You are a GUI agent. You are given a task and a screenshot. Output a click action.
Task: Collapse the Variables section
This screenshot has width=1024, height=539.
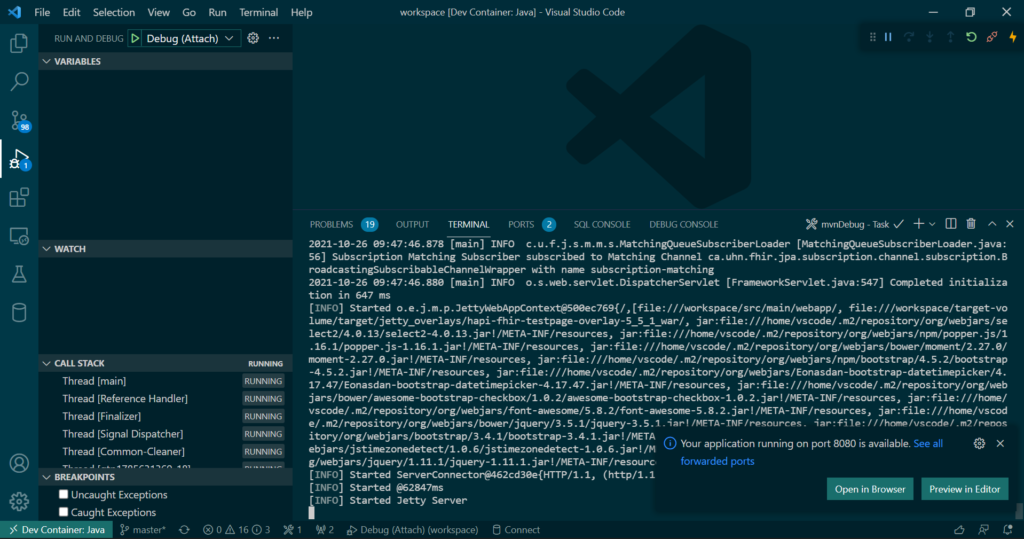coord(46,61)
